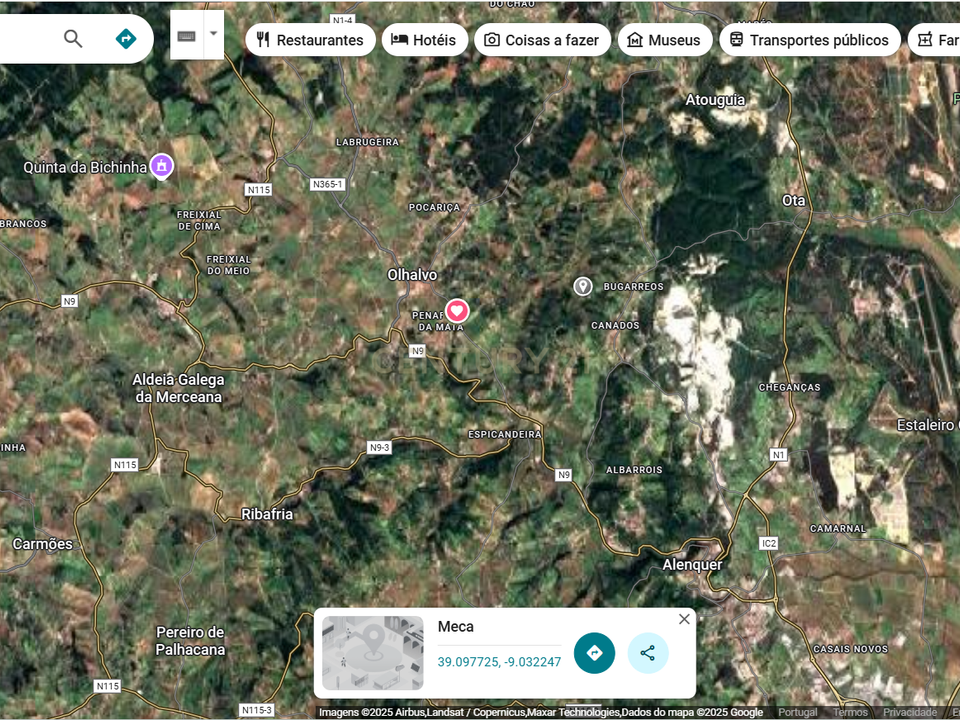Share the Meca location
Viewport: 960px width, 720px height.
tap(648, 653)
